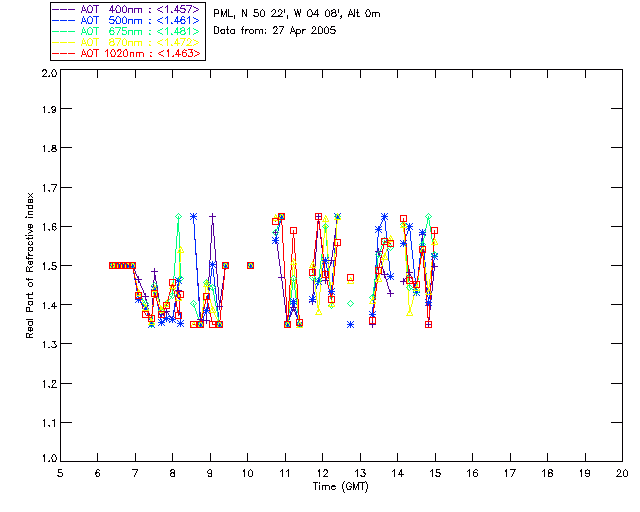Click the time-axis tick label '17'
Image resolution: width=640 pixels, height=512 pixels.
pyautogui.click(x=510, y=473)
